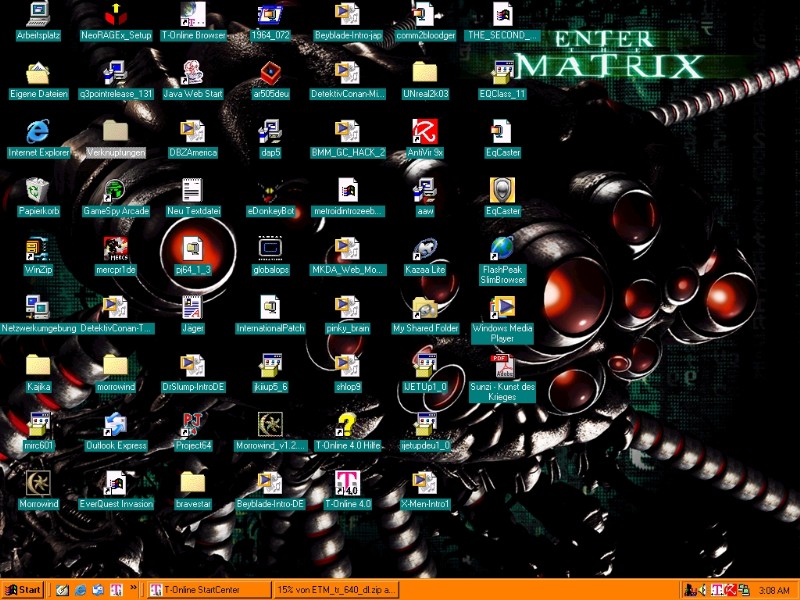800x600 pixels.
Task: Select the eDonkeyBot icon
Action: point(270,190)
